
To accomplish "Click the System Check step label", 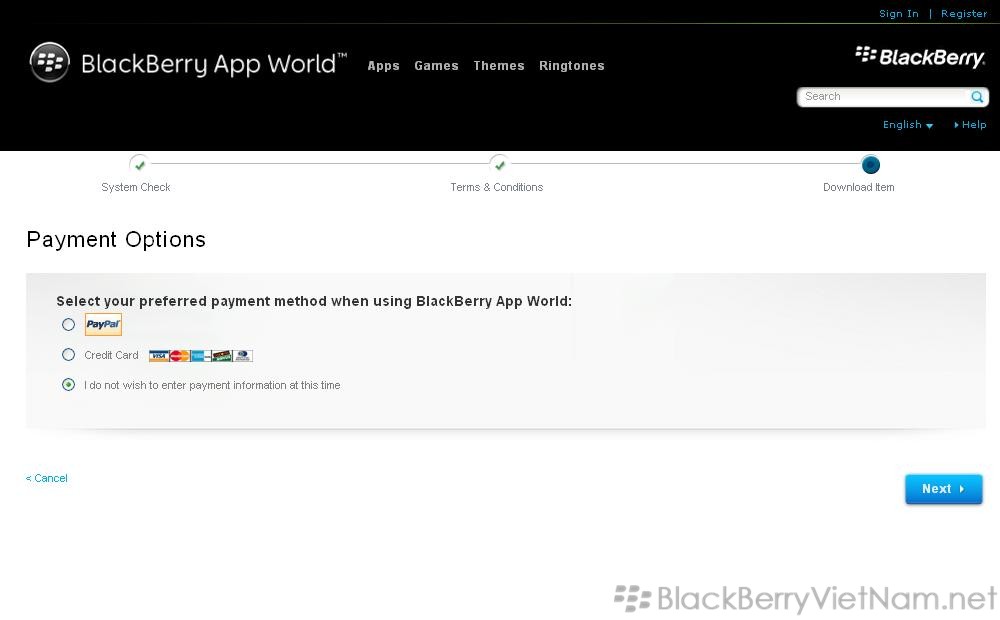I will (136, 187).
